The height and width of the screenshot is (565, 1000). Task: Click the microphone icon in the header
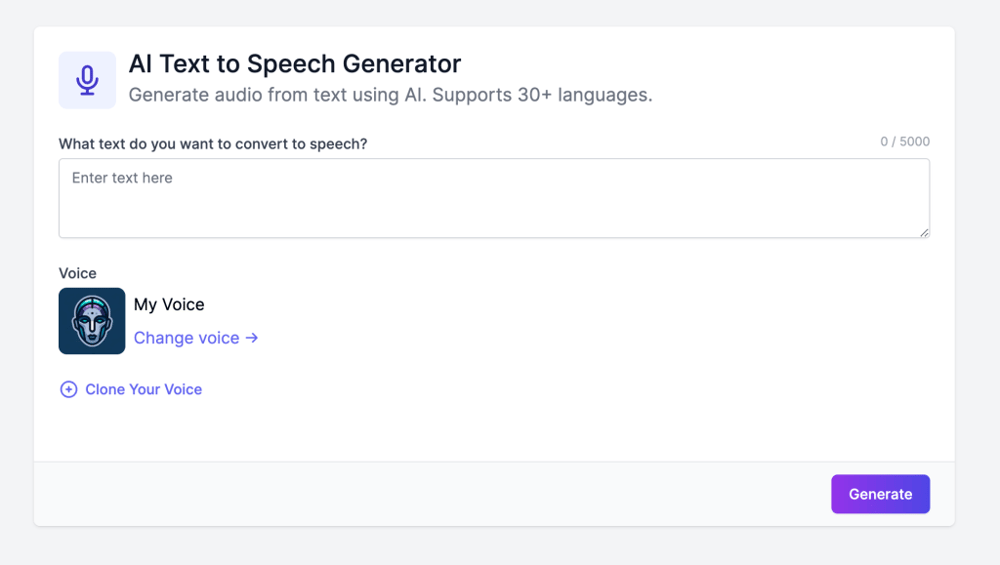87,80
